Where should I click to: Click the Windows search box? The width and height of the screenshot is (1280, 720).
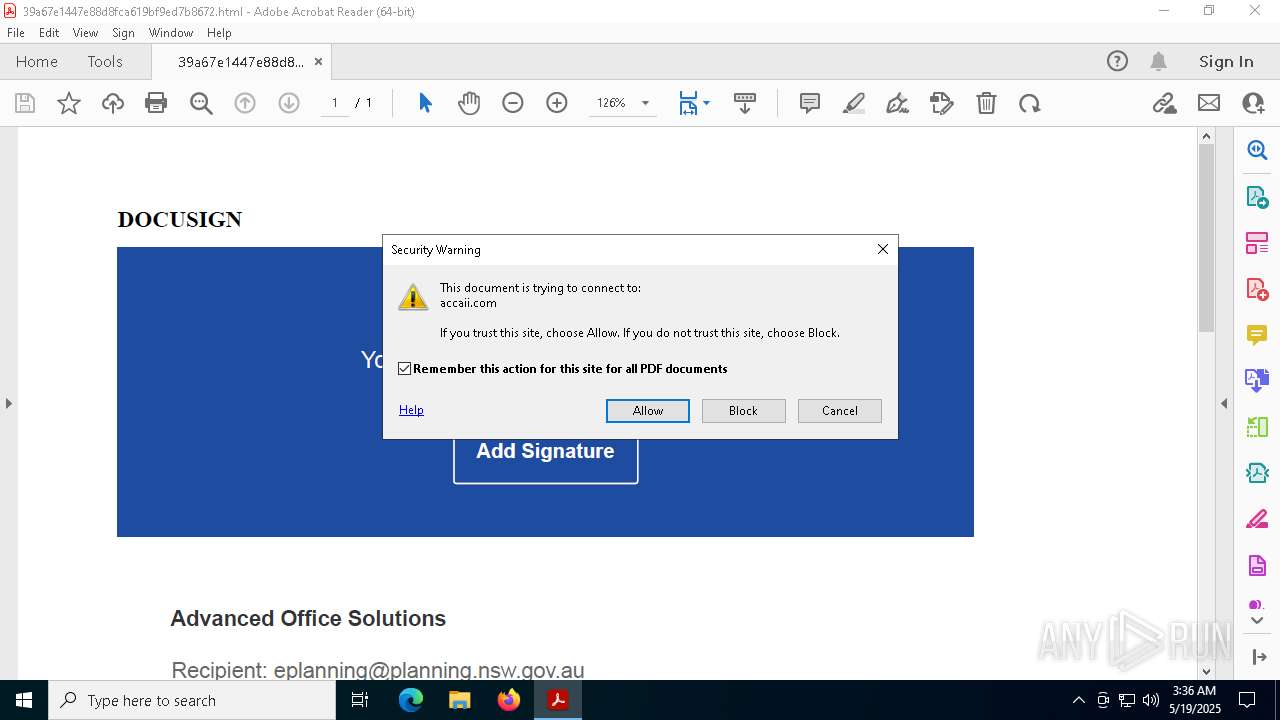pos(192,700)
